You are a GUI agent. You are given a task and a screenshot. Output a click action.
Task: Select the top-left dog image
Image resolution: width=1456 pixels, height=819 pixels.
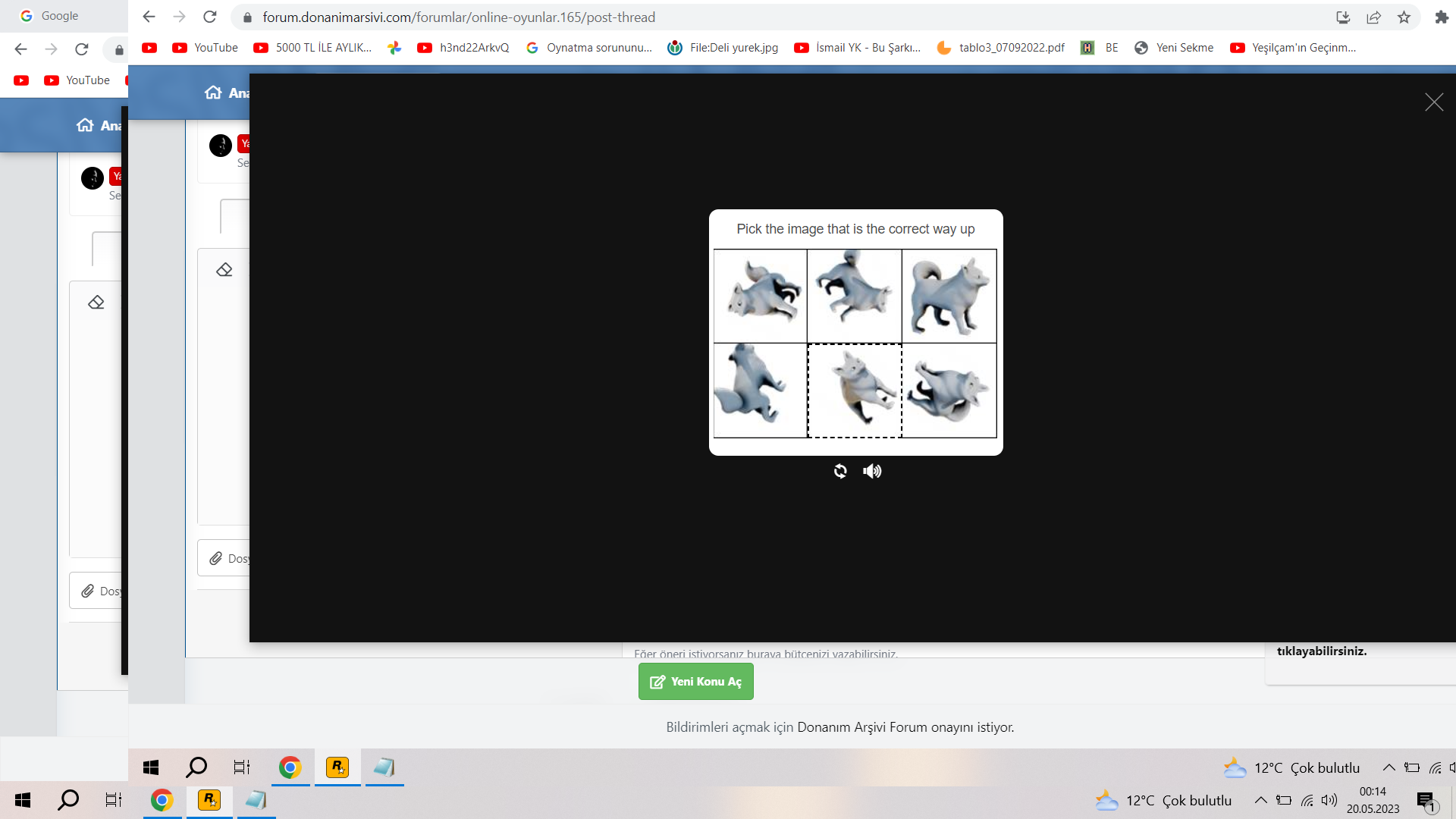tap(760, 296)
